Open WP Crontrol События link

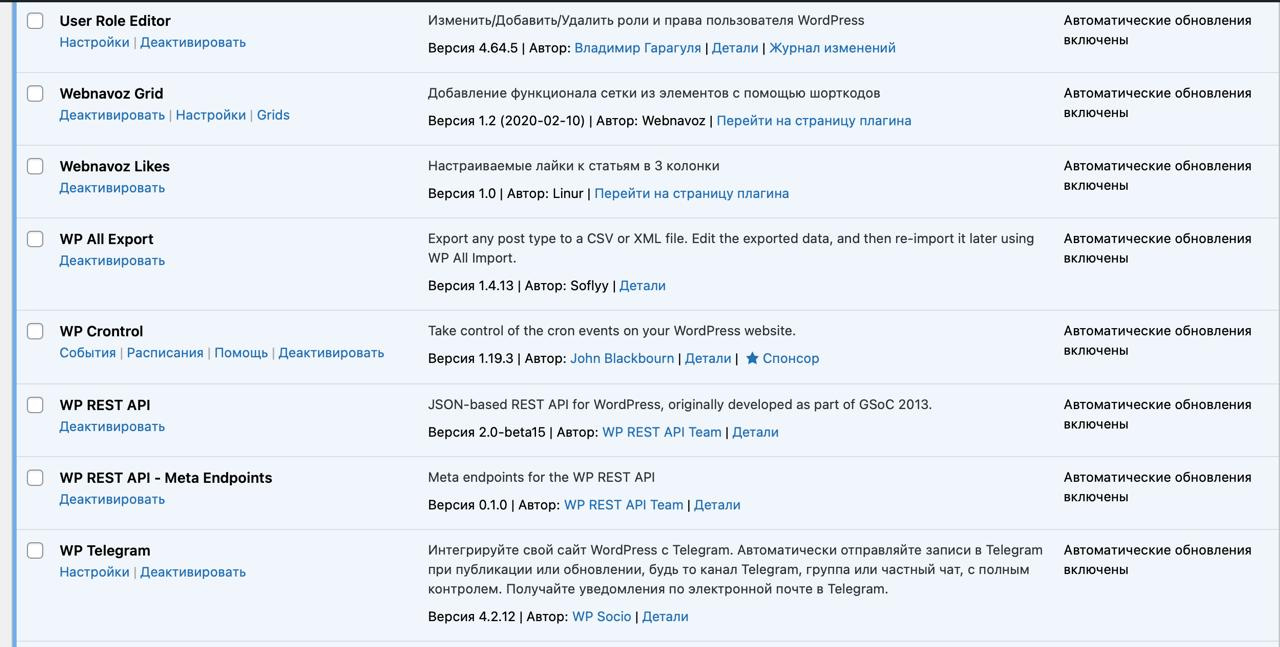pyautogui.click(x=87, y=353)
